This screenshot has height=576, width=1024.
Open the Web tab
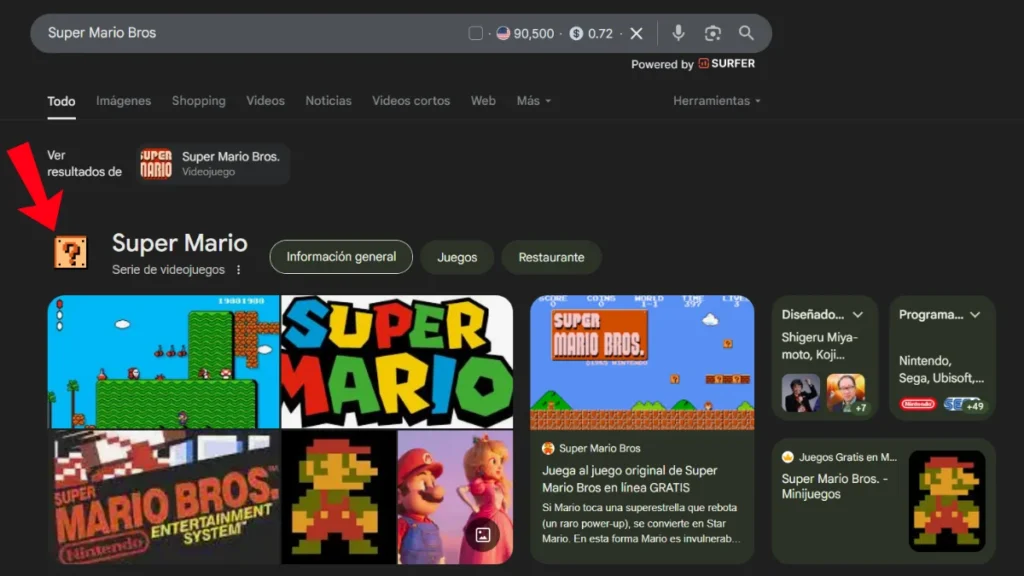pos(483,101)
